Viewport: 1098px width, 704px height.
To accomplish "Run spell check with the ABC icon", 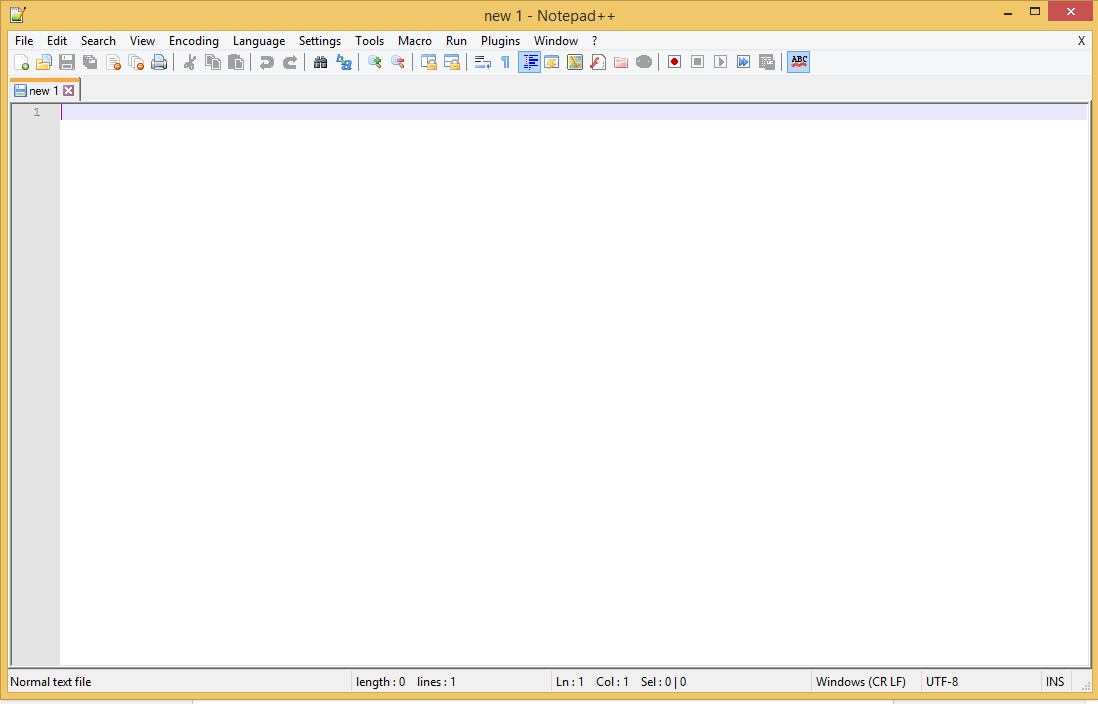I will coord(798,61).
